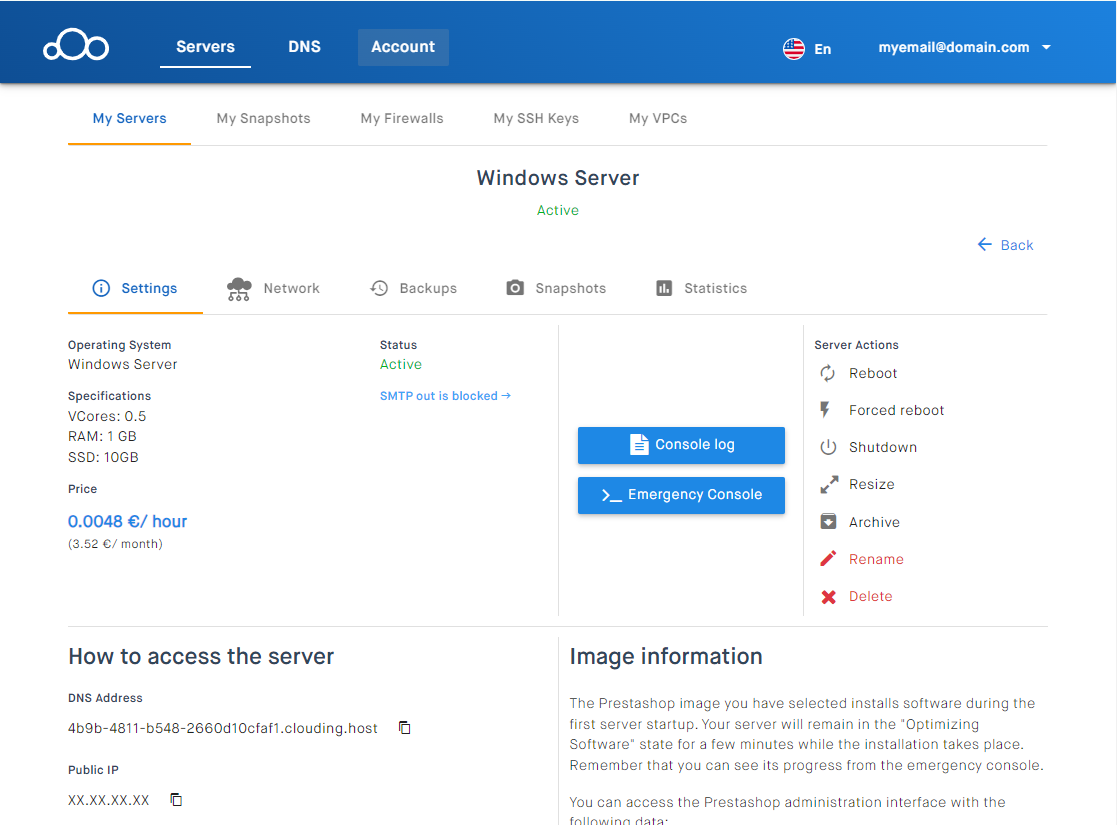The height and width of the screenshot is (825, 1117).
Task: Click the Archive box icon
Action: pyautogui.click(x=828, y=522)
